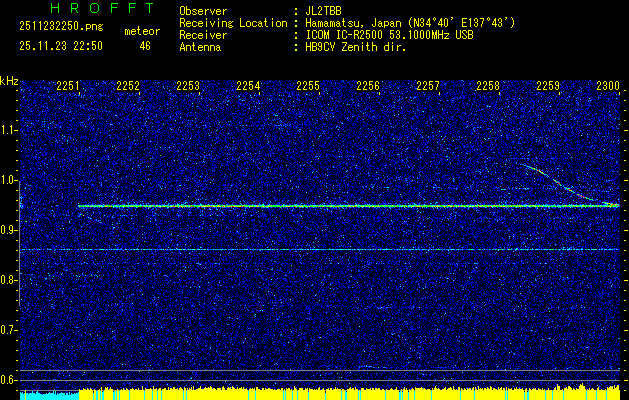Image resolution: width=629 pixels, height=400 pixels.
Task: Click the meteor count value 46
Action: coord(145,45)
